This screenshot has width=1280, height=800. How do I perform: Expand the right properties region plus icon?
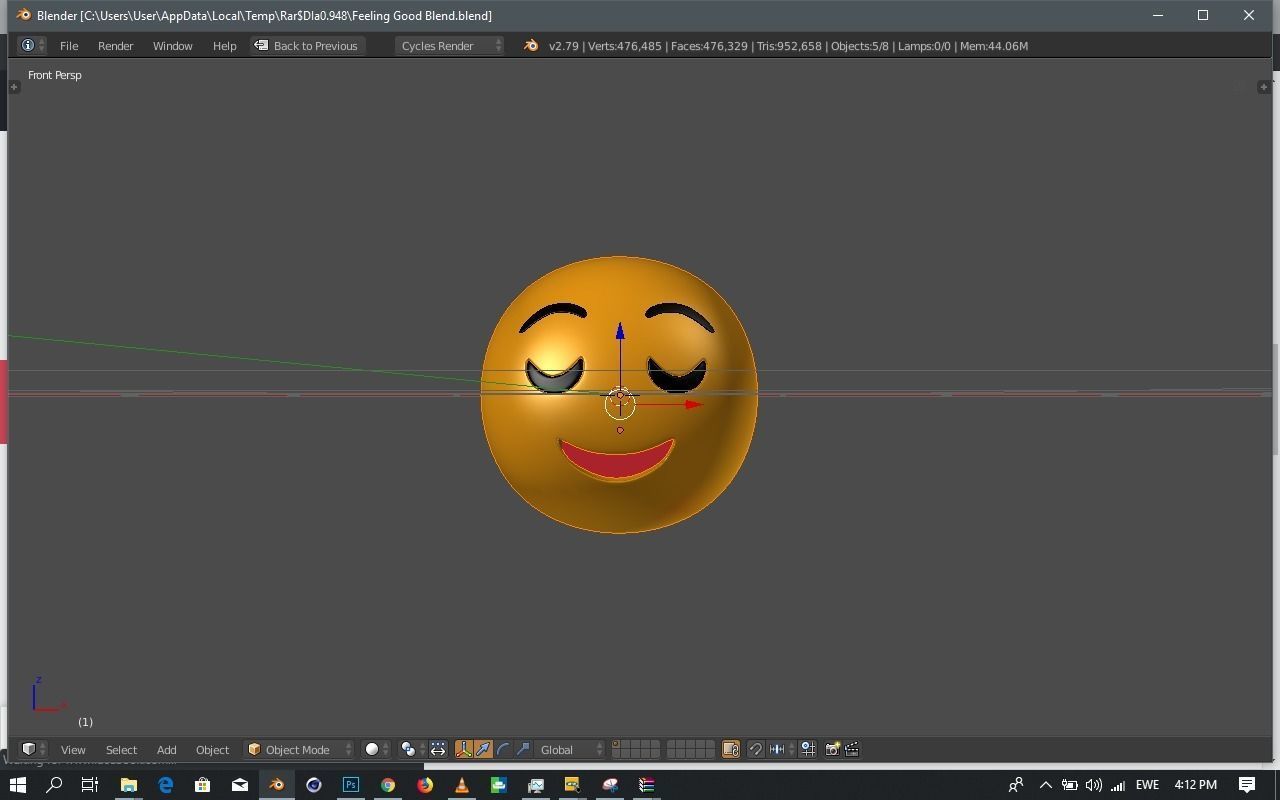[x=1264, y=87]
